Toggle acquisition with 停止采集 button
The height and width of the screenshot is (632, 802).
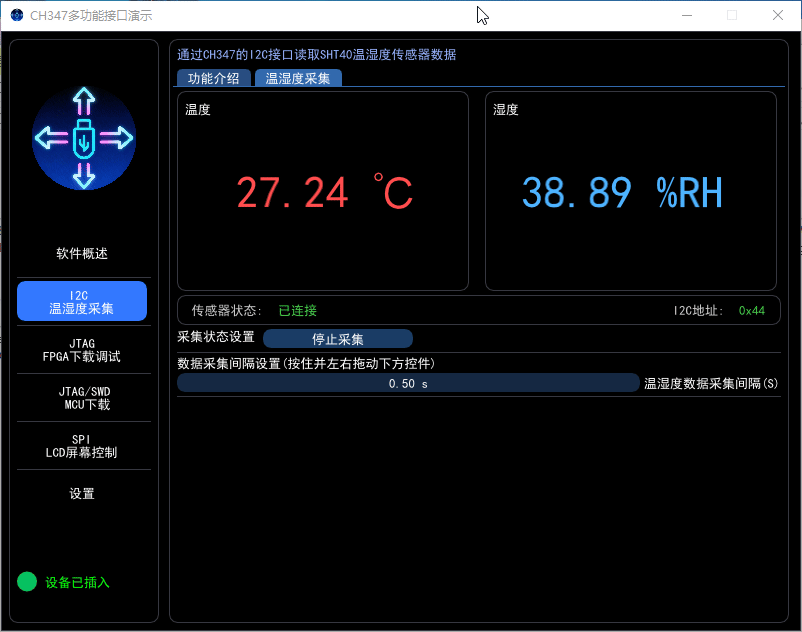coord(338,338)
